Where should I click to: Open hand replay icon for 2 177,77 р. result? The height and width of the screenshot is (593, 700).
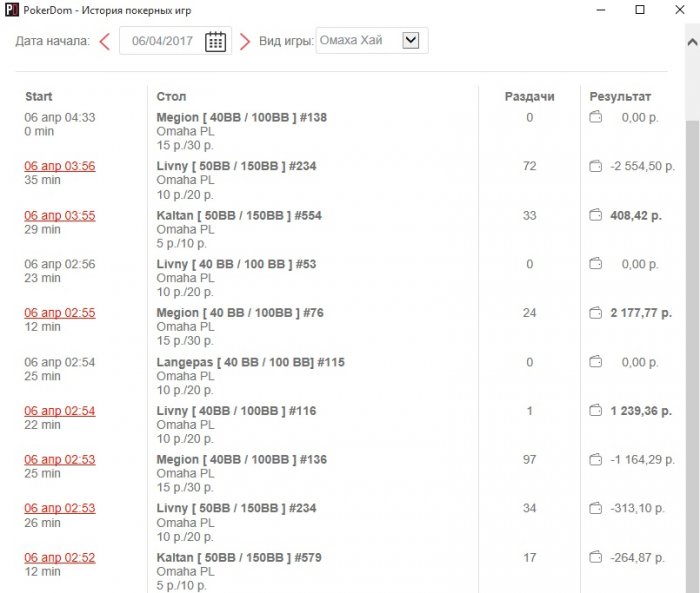(x=596, y=313)
